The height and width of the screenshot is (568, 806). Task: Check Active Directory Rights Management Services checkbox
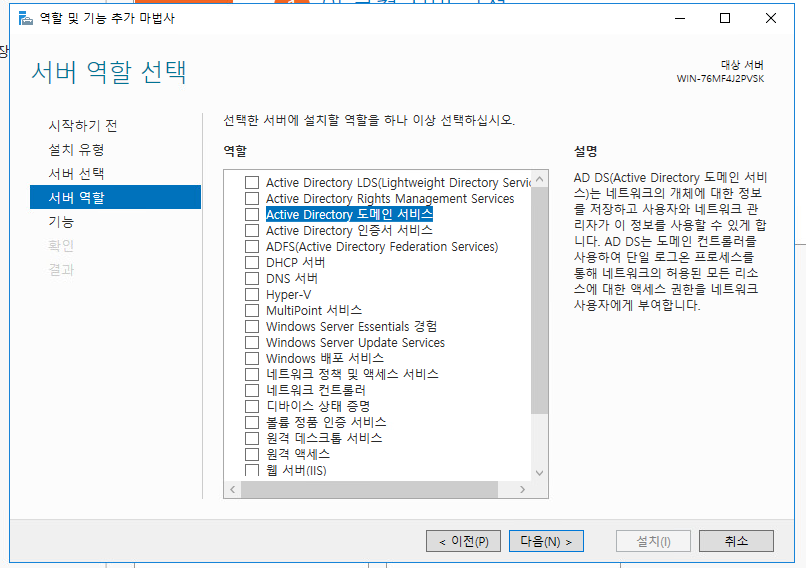pos(252,198)
